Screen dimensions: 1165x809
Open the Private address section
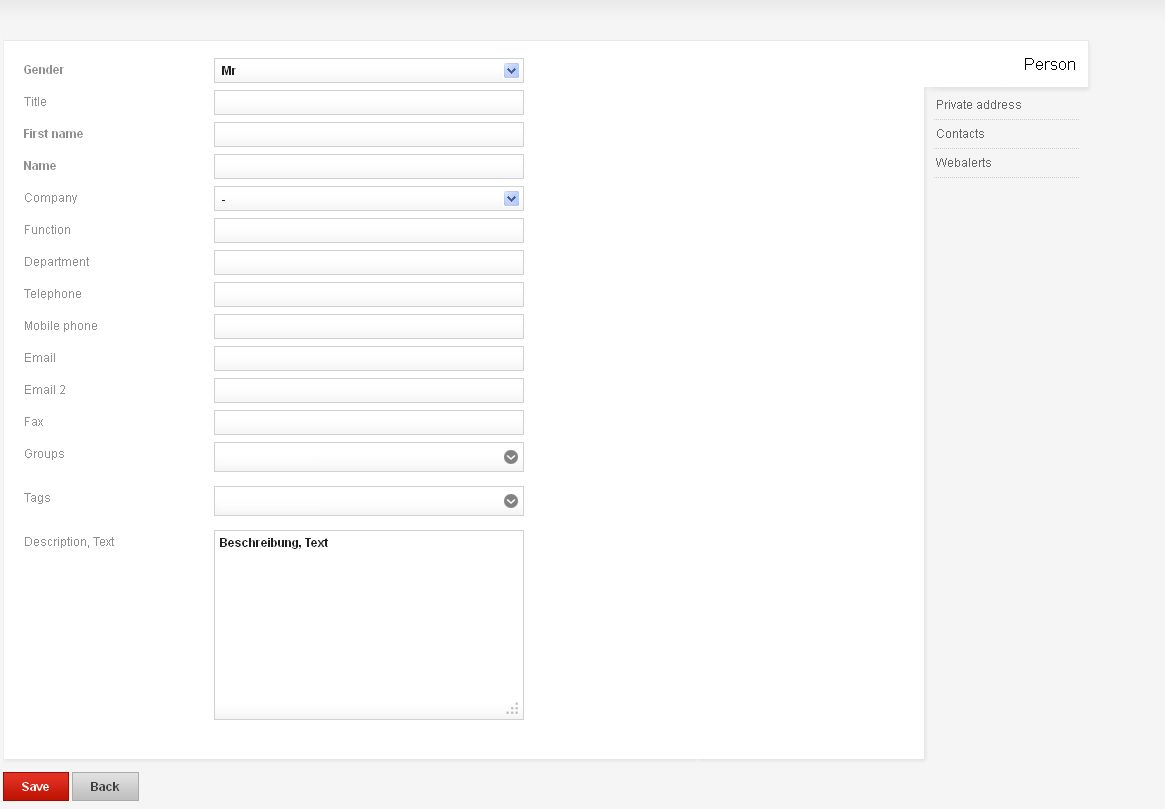[x=978, y=105]
